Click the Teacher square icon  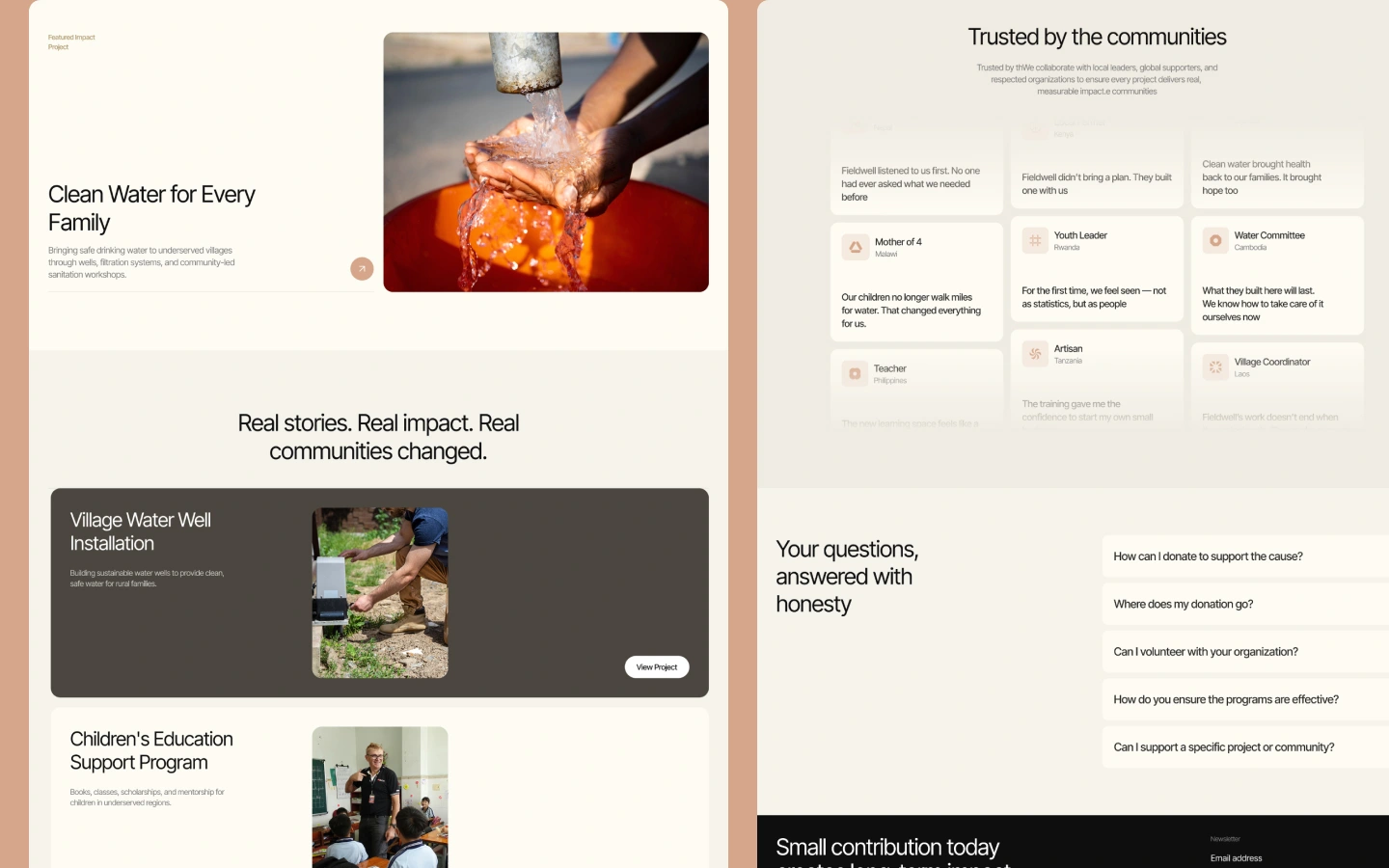point(856,374)
